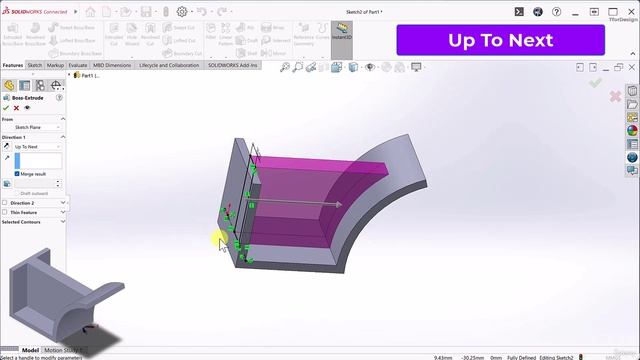Select the Extruded Boss/Base tool
Screen dimensions: 640x360
pos(12,34)
